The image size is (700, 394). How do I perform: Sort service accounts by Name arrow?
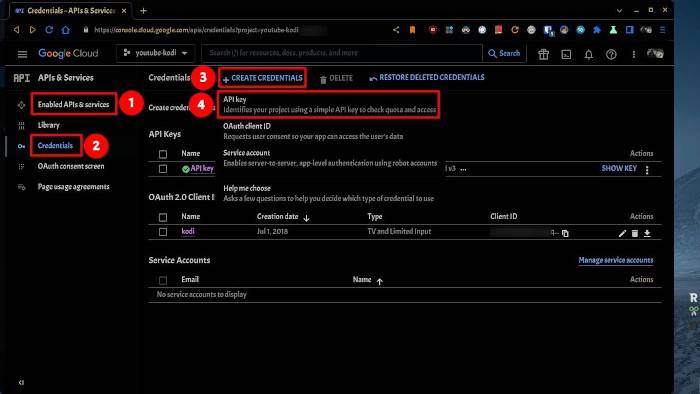(x=379, y=281)
